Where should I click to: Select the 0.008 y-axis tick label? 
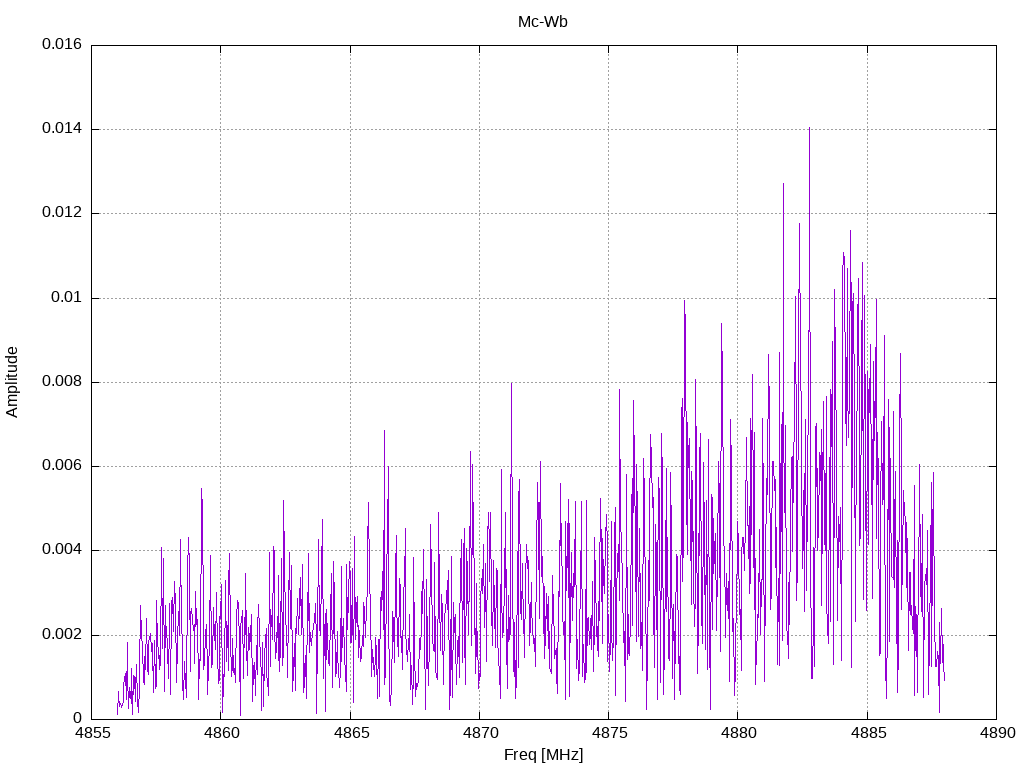pyautogui.click(x=61, y=382)
